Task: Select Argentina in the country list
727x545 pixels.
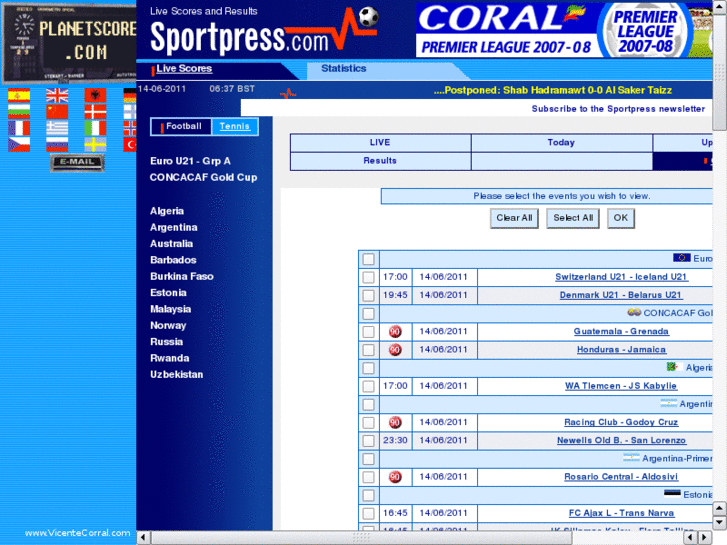Action: tap(173, 227)
